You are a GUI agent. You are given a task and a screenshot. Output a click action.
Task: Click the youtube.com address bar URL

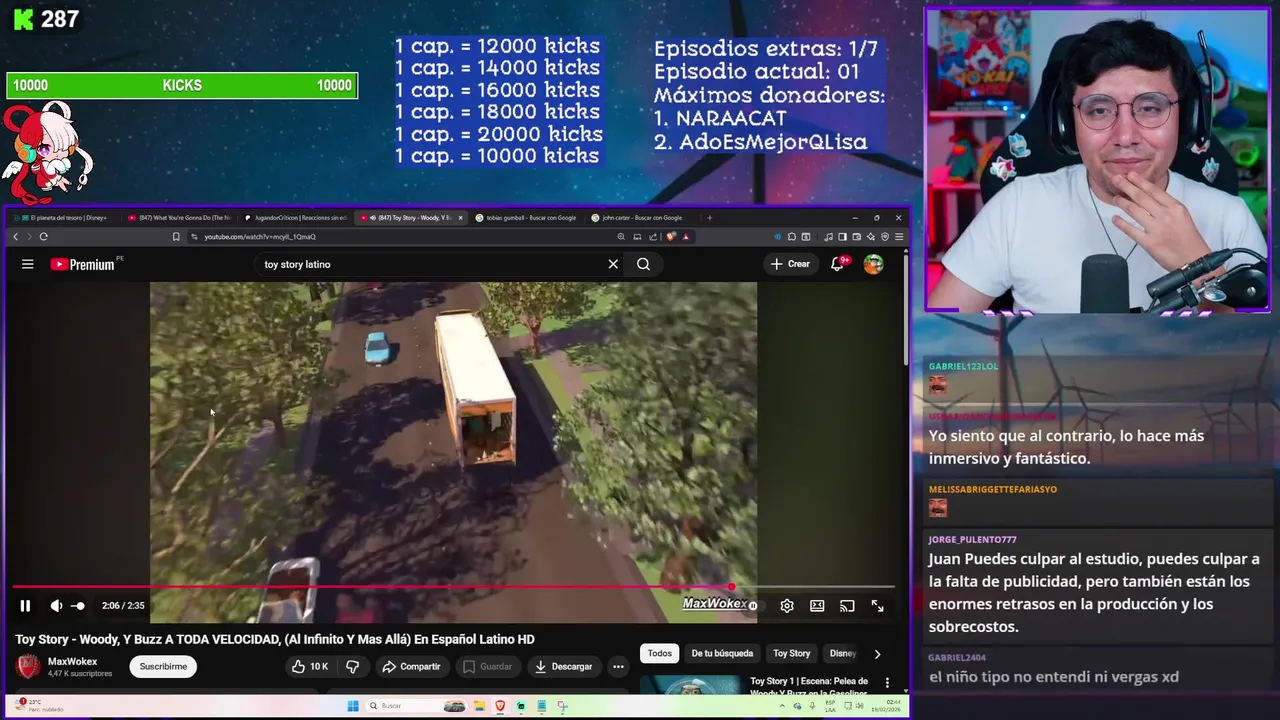click(x=260, y=237)
